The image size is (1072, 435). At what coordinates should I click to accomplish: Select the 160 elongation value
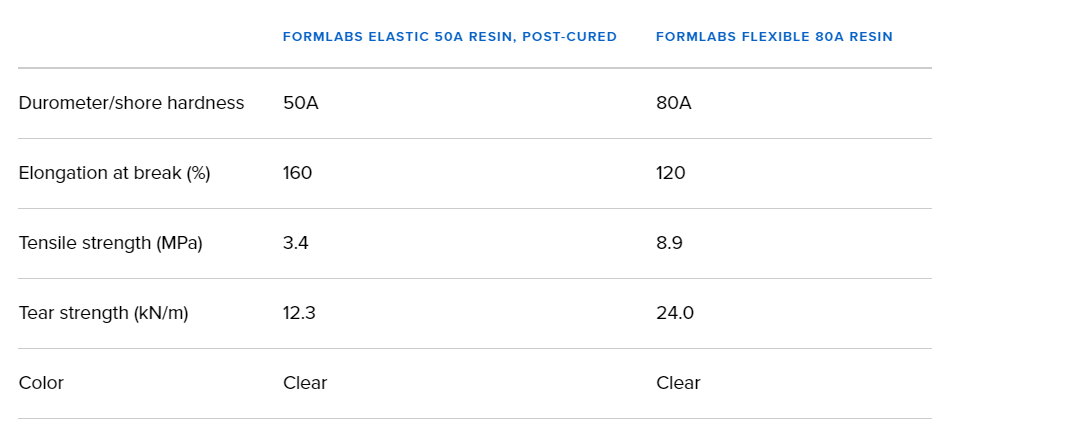click(x=297, y=173)
